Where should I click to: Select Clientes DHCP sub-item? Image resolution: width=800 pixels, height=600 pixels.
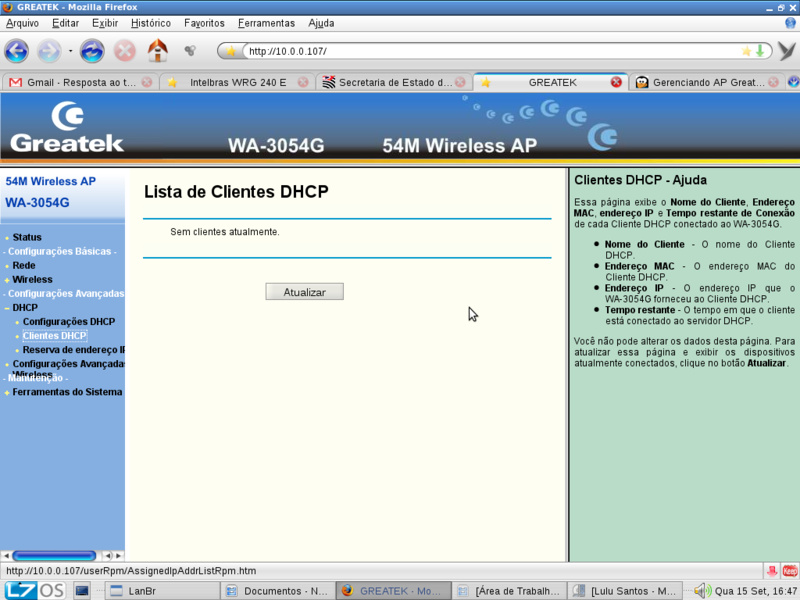[x=55, y=336]
